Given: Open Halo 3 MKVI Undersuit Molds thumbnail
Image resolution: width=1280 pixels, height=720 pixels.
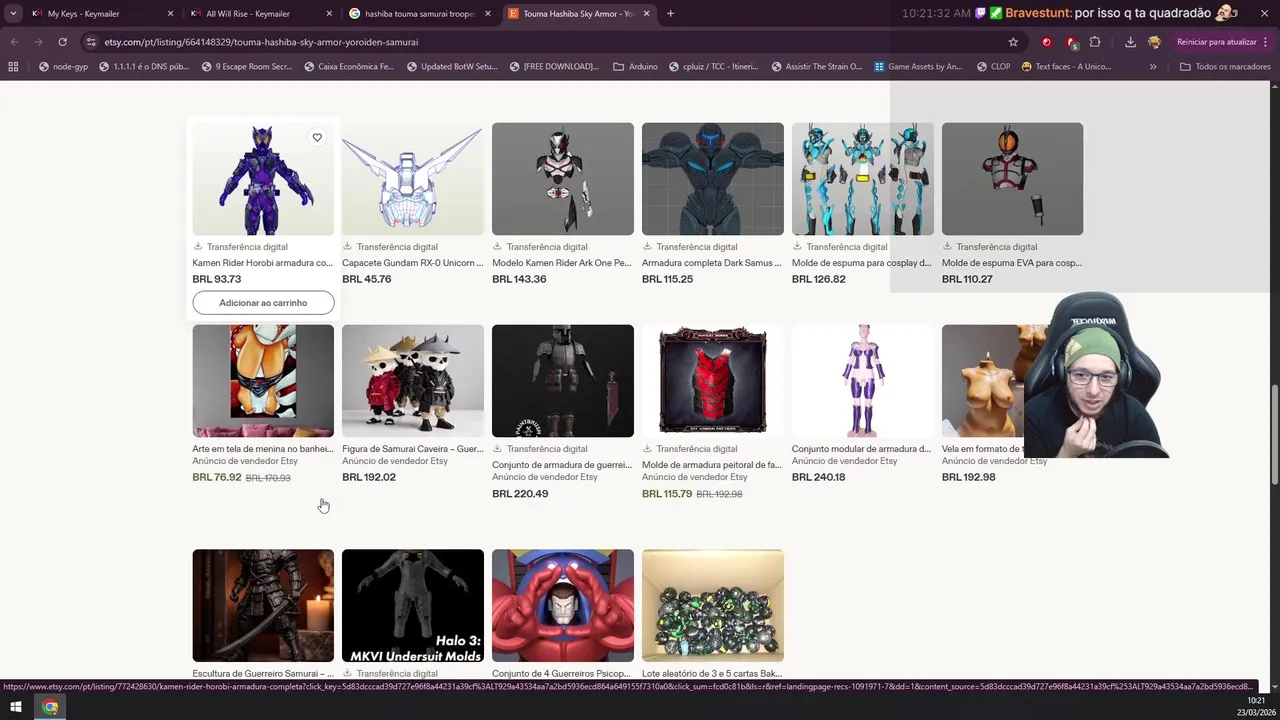Looking at the screenshot, I should pyautogui.click(x=413, y=606).
